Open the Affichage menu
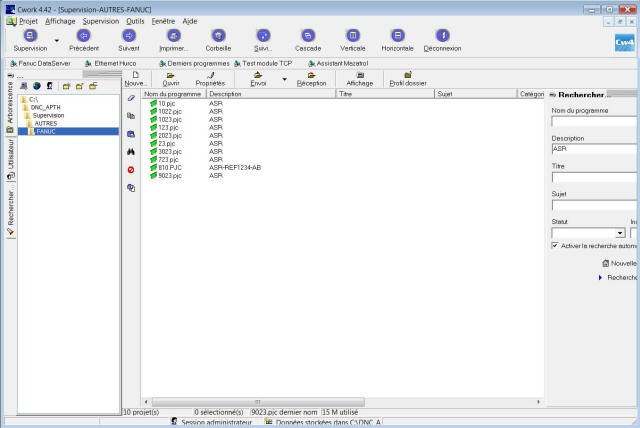 pyautogui.click(x=60, y=20)
